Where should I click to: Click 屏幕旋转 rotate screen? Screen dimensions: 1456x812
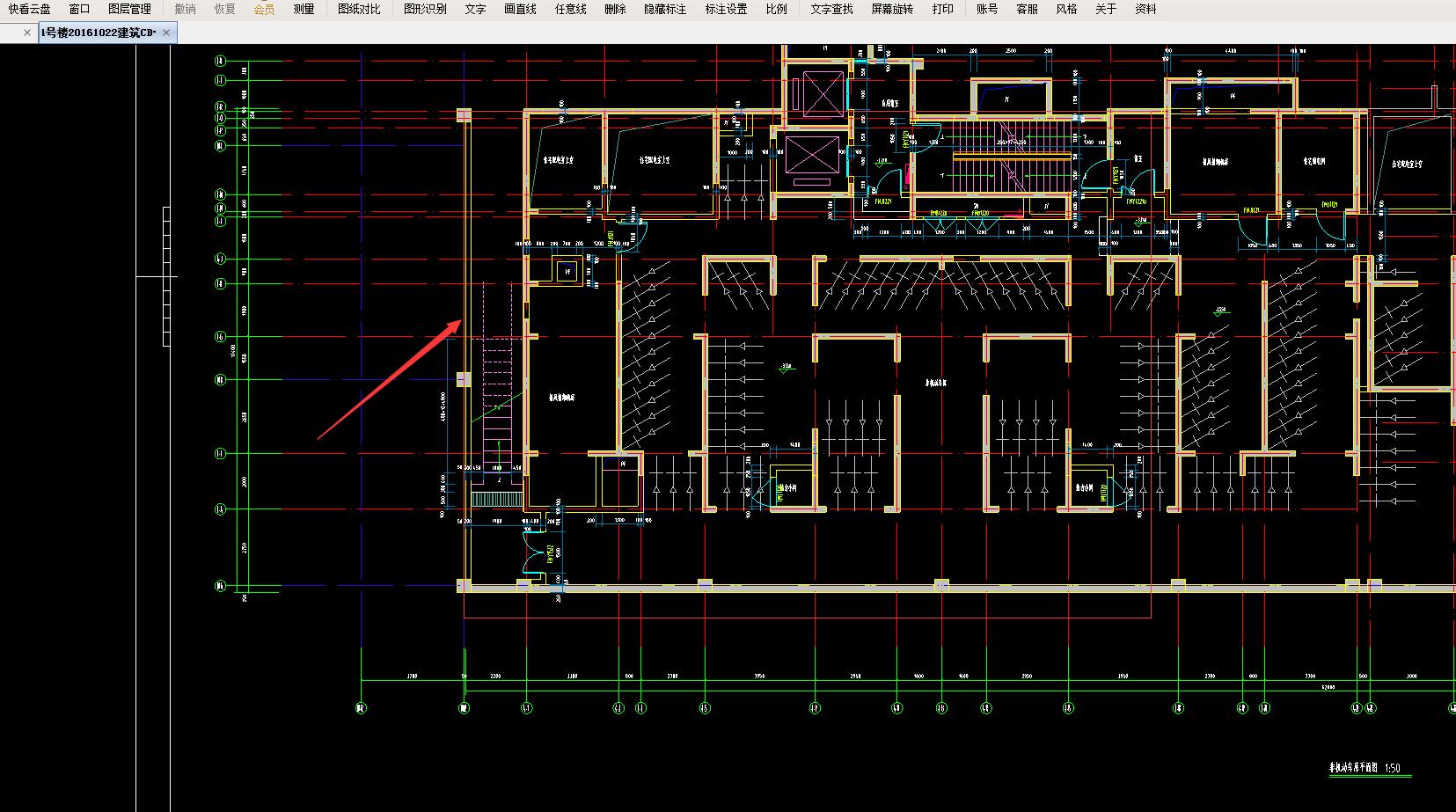click(892, 9)
